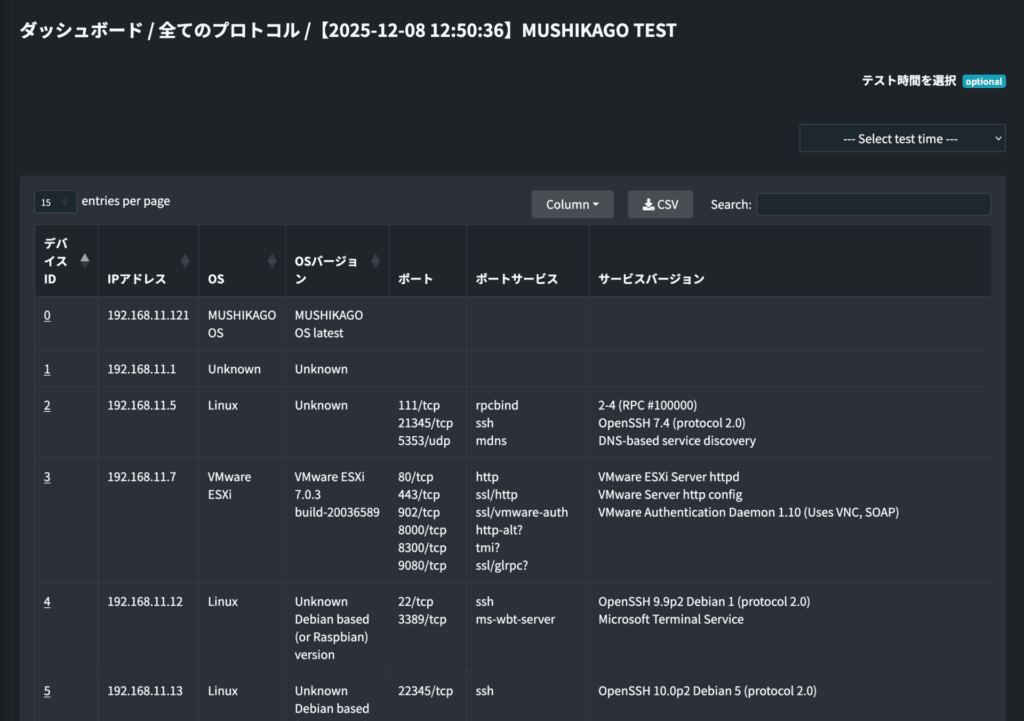
Task: Open device ID 1 link
Action: click(47, 369)
